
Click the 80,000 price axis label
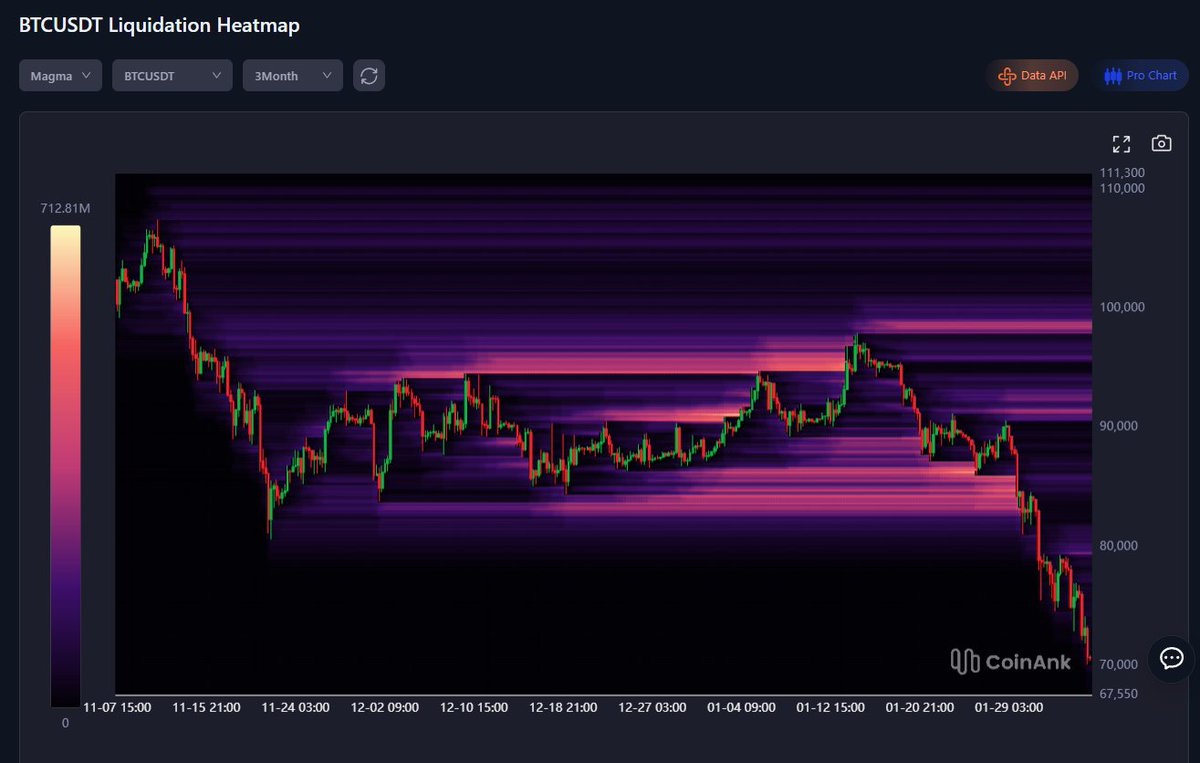pos(1118,546)
